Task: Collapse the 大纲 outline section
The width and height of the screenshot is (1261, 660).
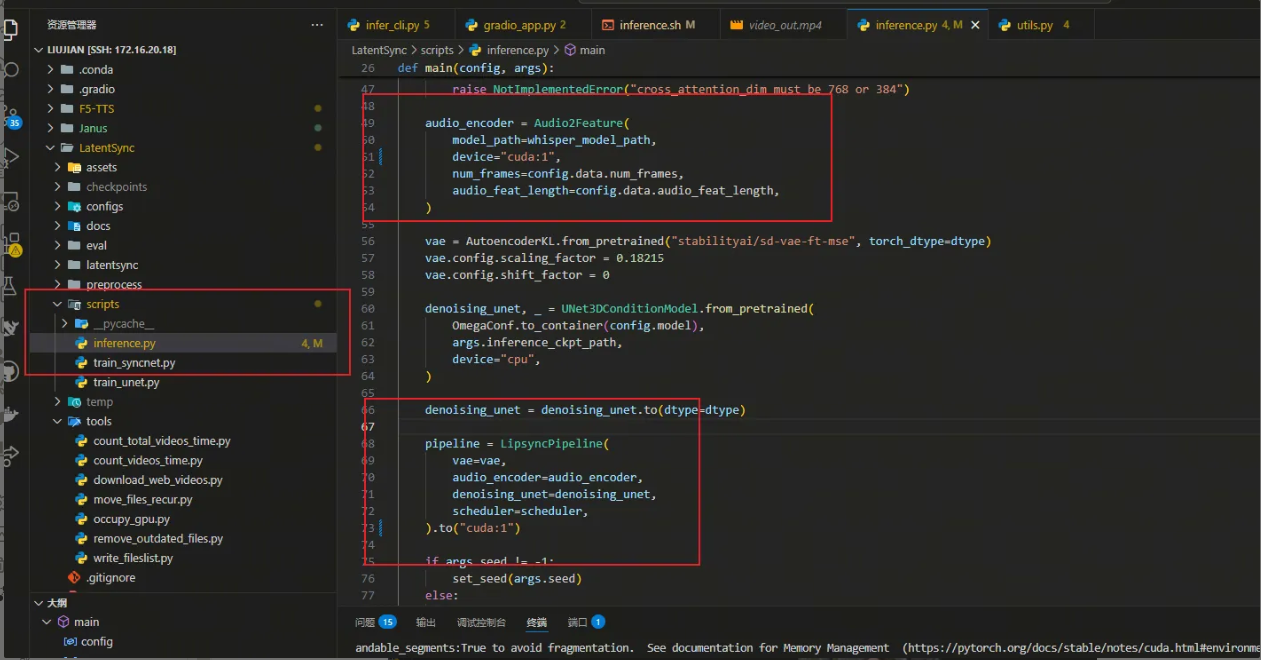Action: point(38,603)
